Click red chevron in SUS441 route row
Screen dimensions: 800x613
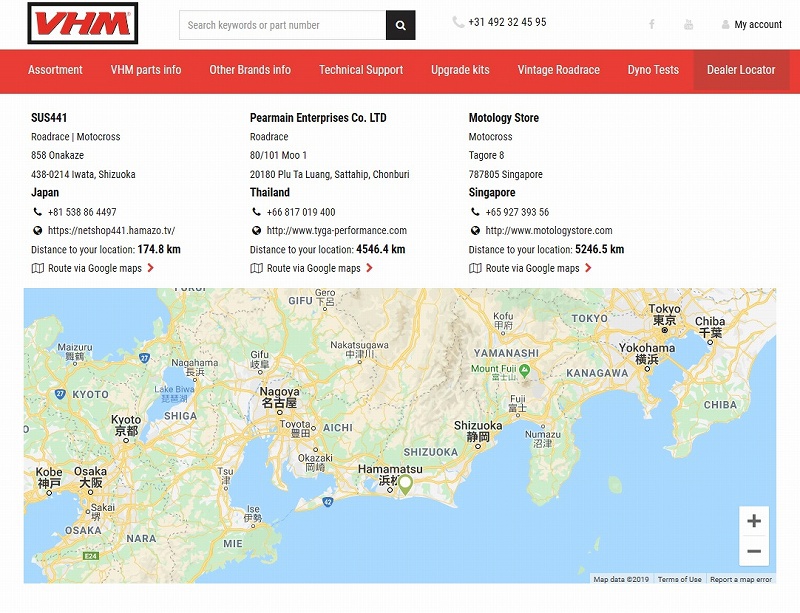pos(151,267)
